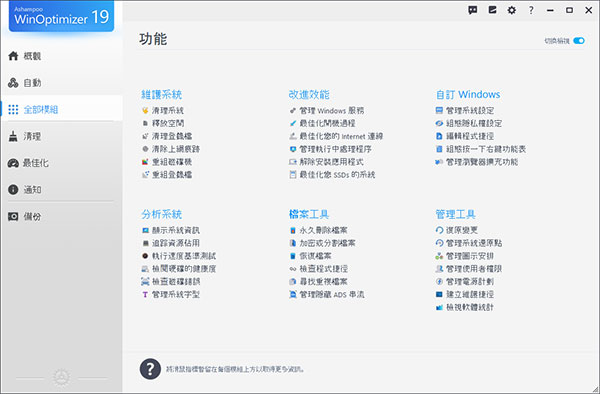Screen dimensions: 600x394
Task: Select the 備份 backup icon in sidebar
Action: pos(13,217)
